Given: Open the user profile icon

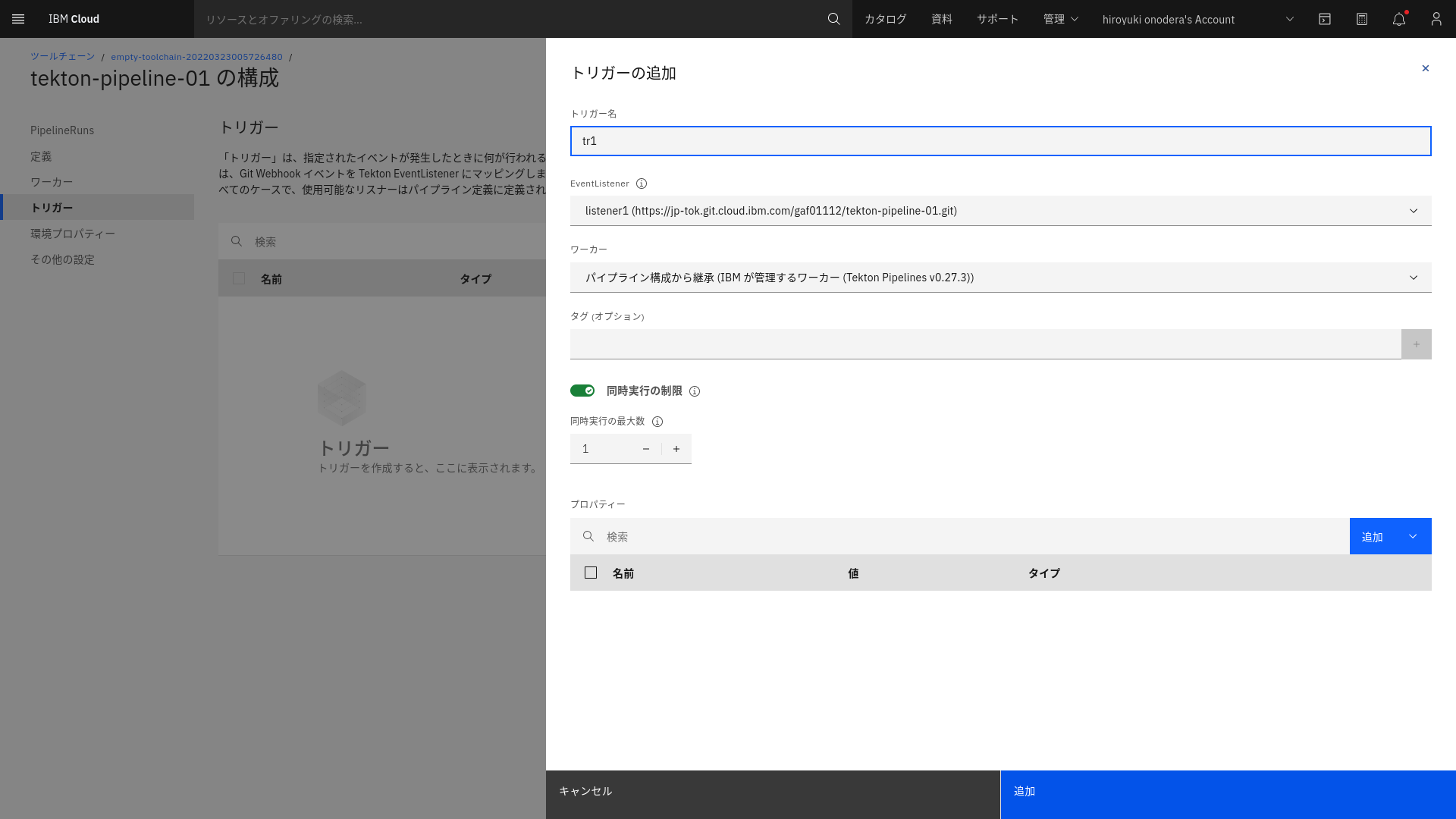Looking at the screenshot, I should [1436, 19].
